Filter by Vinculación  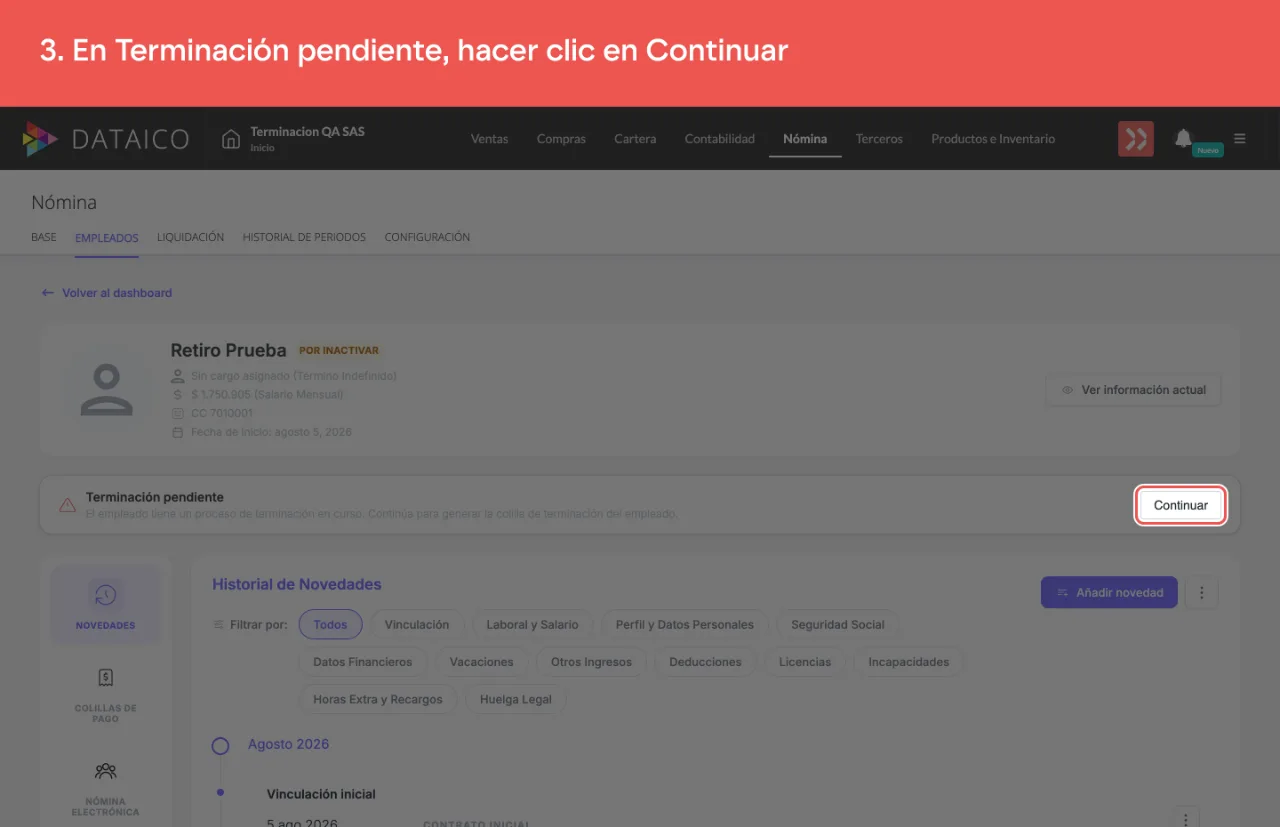pyautogui.click(x=417, y=624)
